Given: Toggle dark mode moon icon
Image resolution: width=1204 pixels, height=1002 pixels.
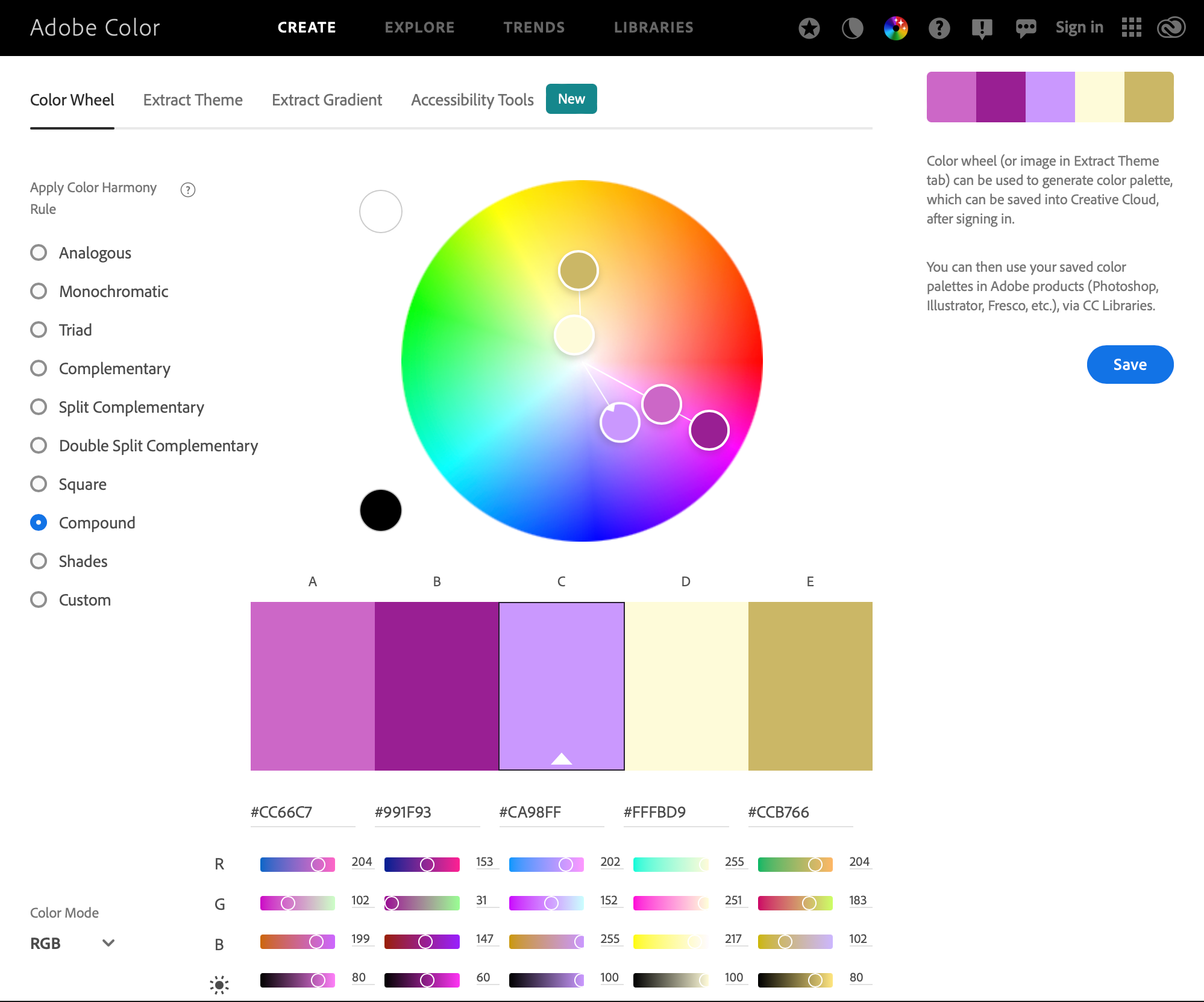Looking at the screenshot, I should coord(852,28).
